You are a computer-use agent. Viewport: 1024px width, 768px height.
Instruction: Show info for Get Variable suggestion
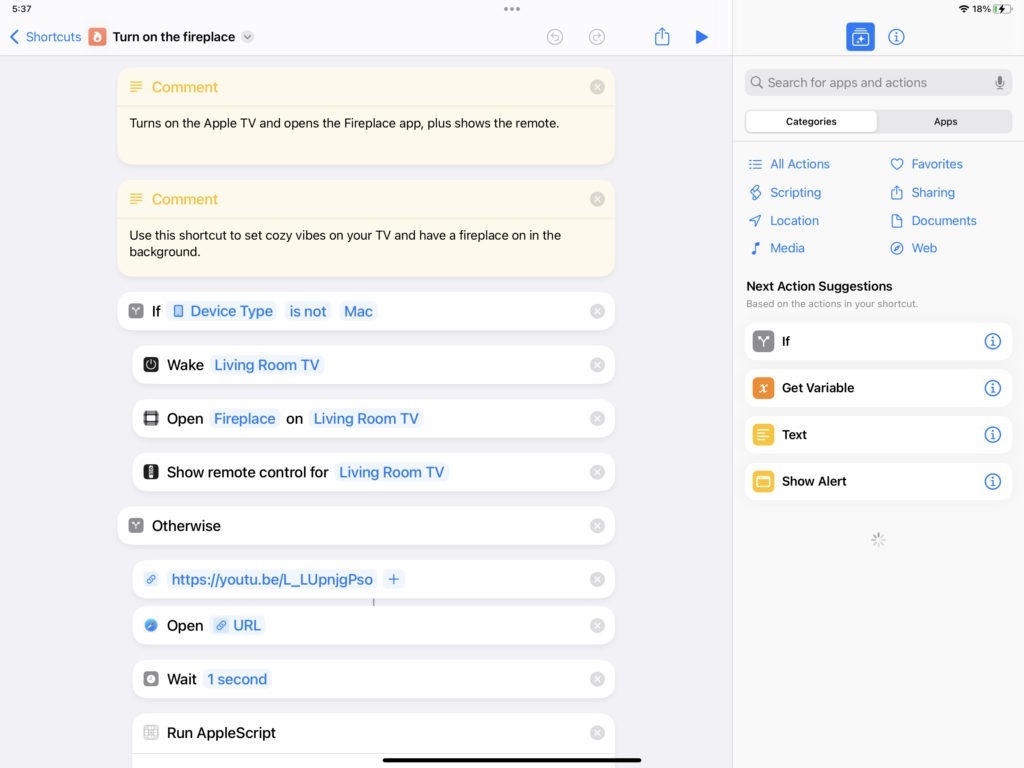point(992,388)
